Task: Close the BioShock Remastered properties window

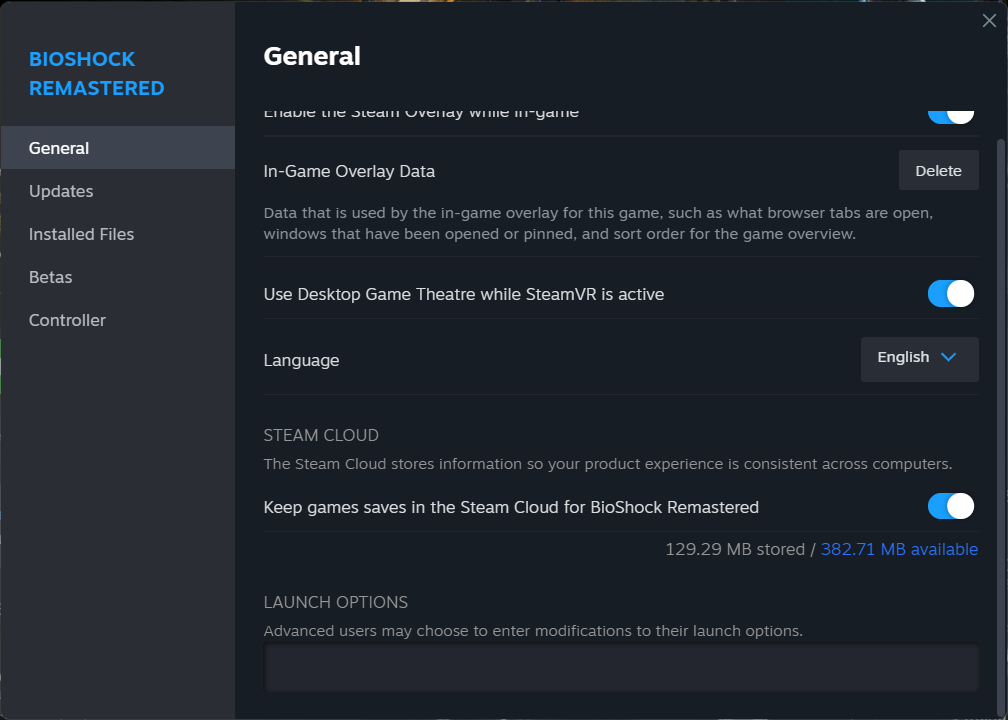Action: click(x=989, y=21)
